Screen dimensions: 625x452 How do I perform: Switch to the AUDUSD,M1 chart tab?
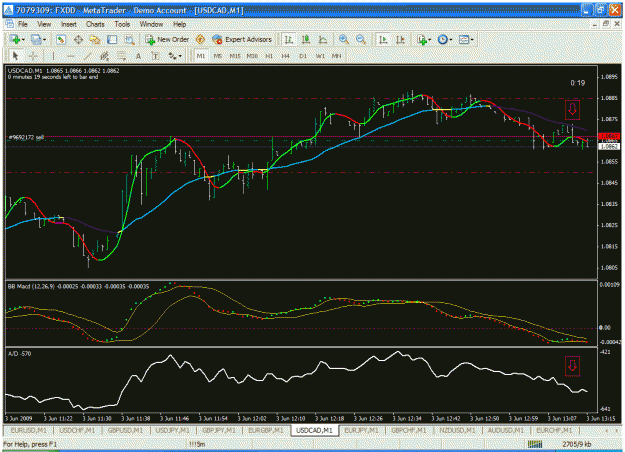click(505, 430)
